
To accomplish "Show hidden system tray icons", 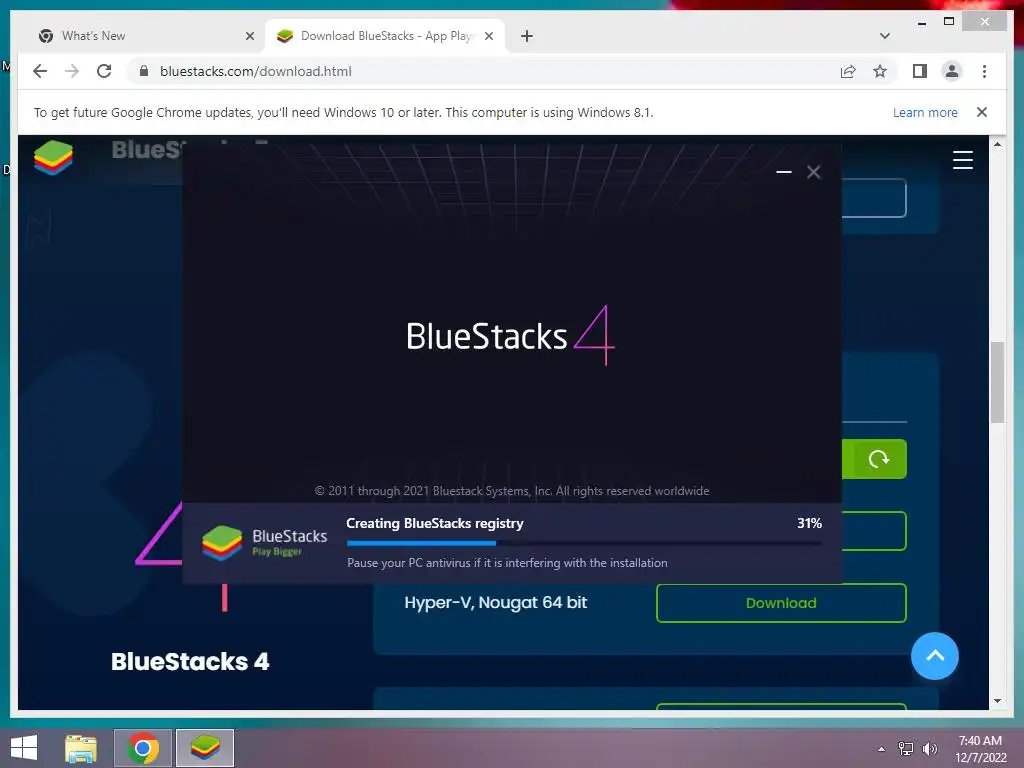I will click(x=882, y=749).
